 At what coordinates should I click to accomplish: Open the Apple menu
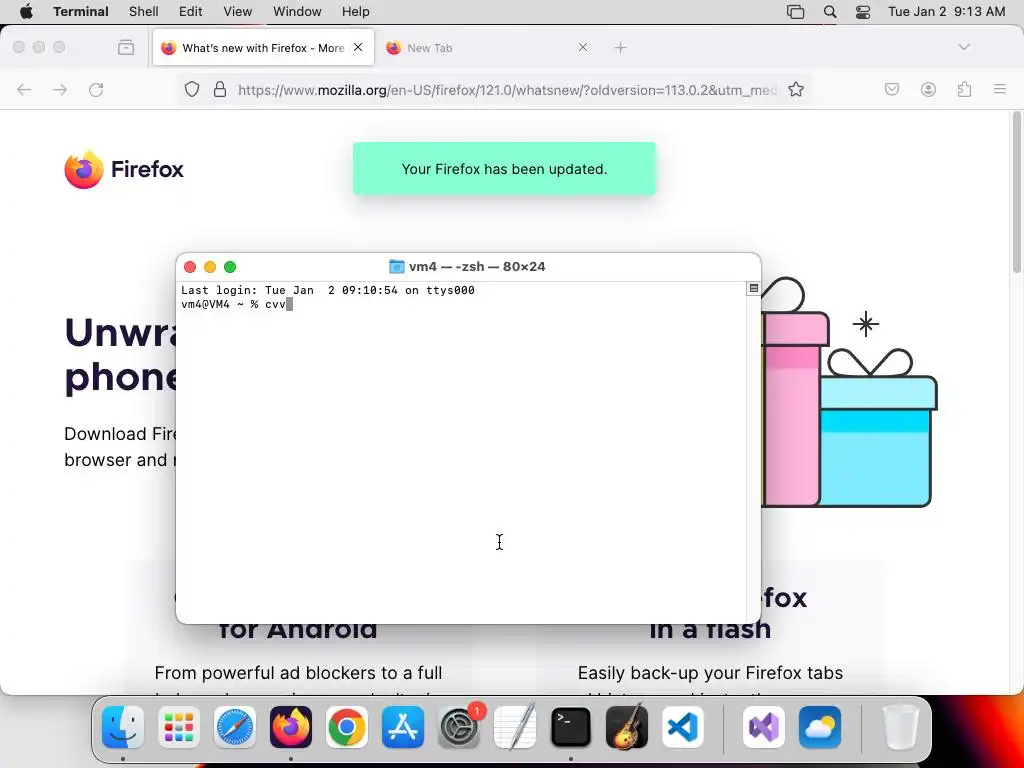[x=26, y=12]
